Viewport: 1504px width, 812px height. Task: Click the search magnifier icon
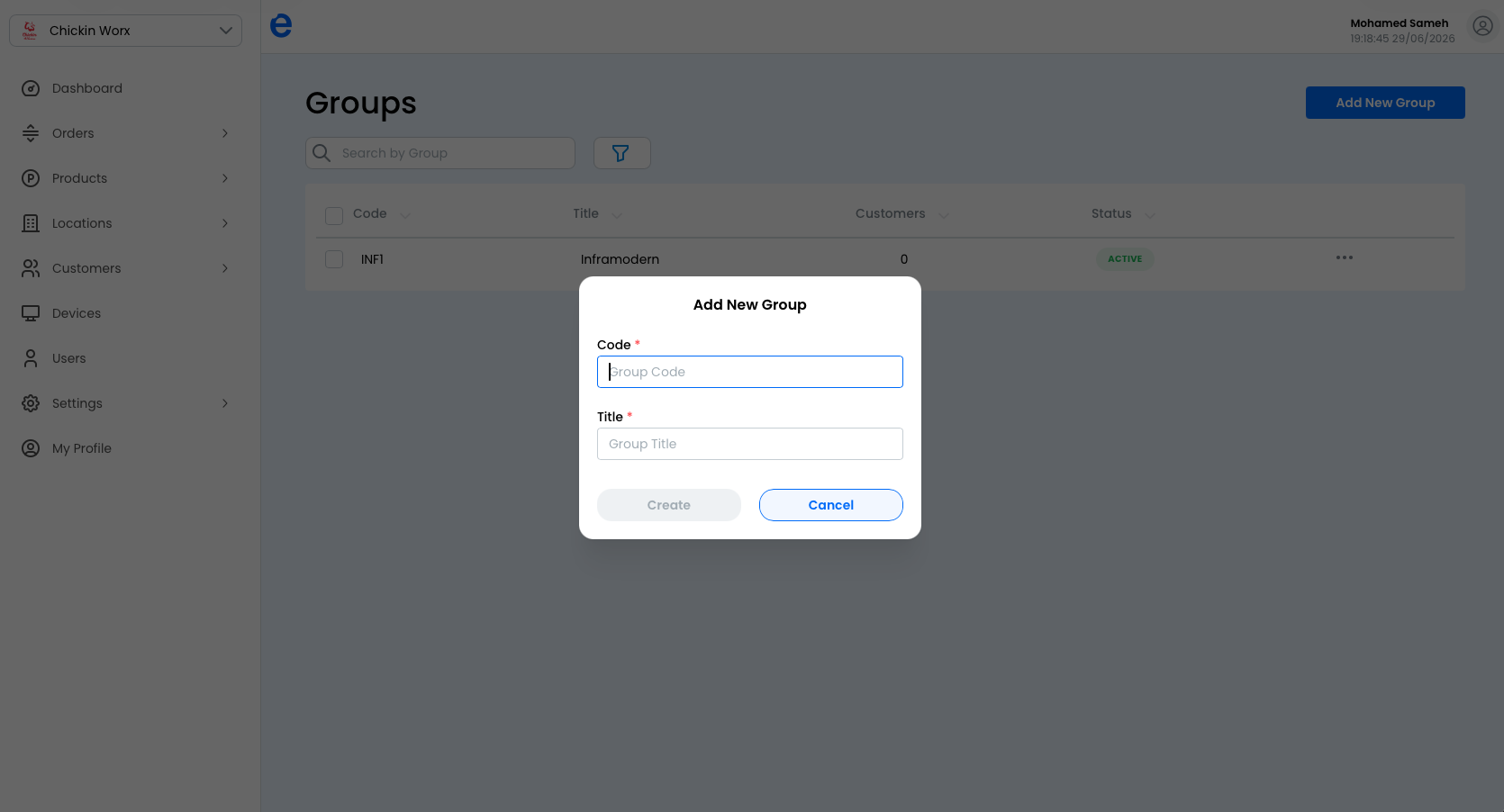pos(322,153)
